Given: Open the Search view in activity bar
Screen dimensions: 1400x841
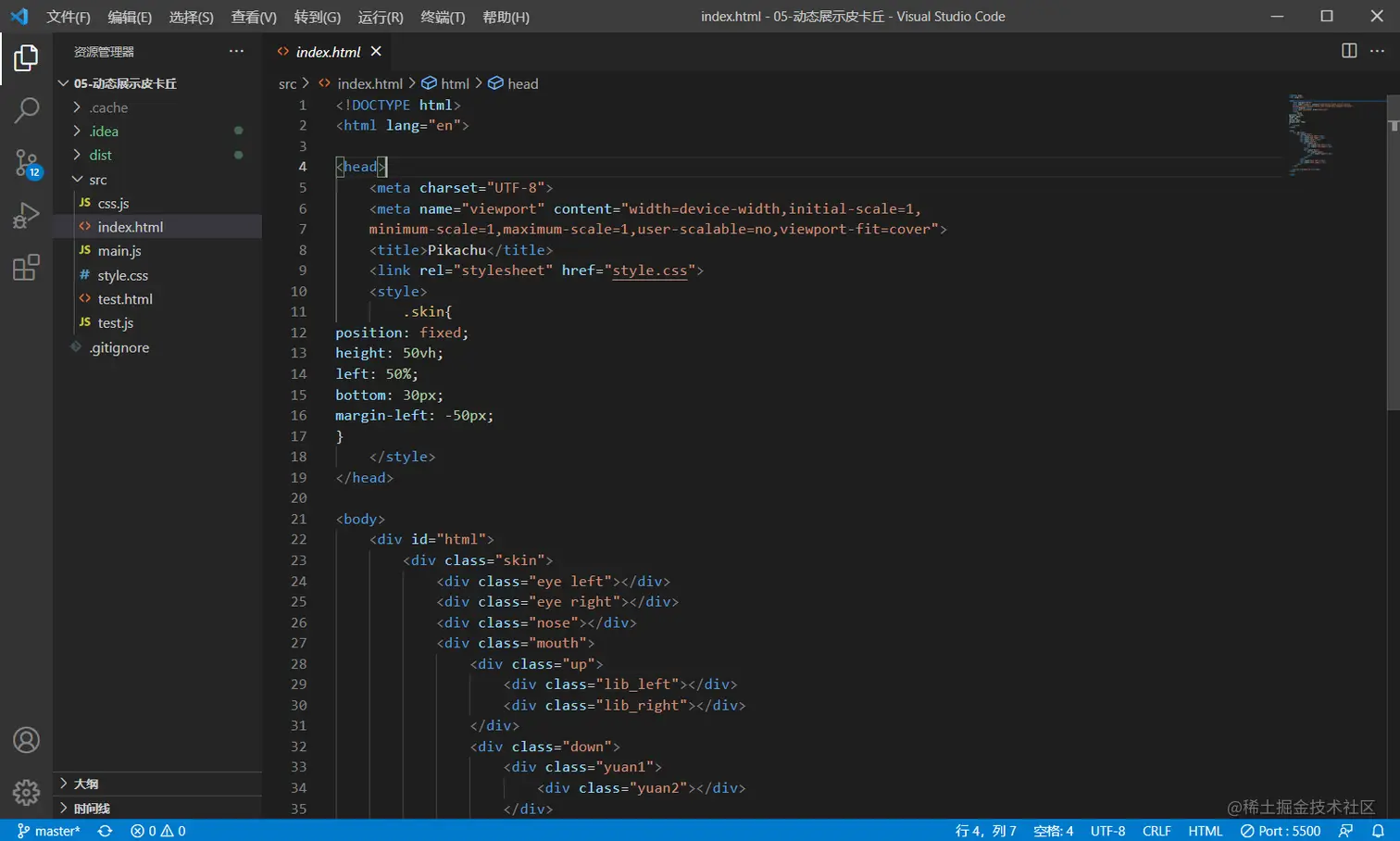Looking at the screenshot, I should click(26, 110).
